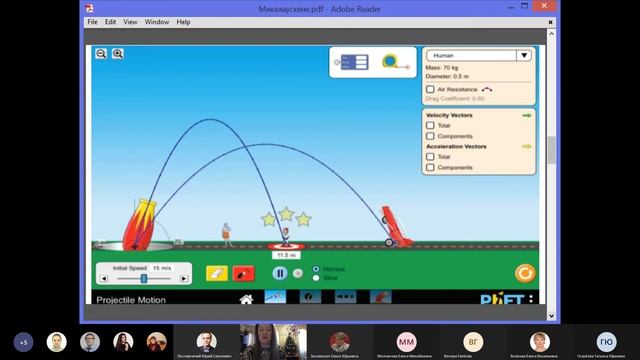Viewport: 640px width, 360px height.
Task: Click the zoom out magnifier icon
Action: pyautogui.click(x=101, y=53)
